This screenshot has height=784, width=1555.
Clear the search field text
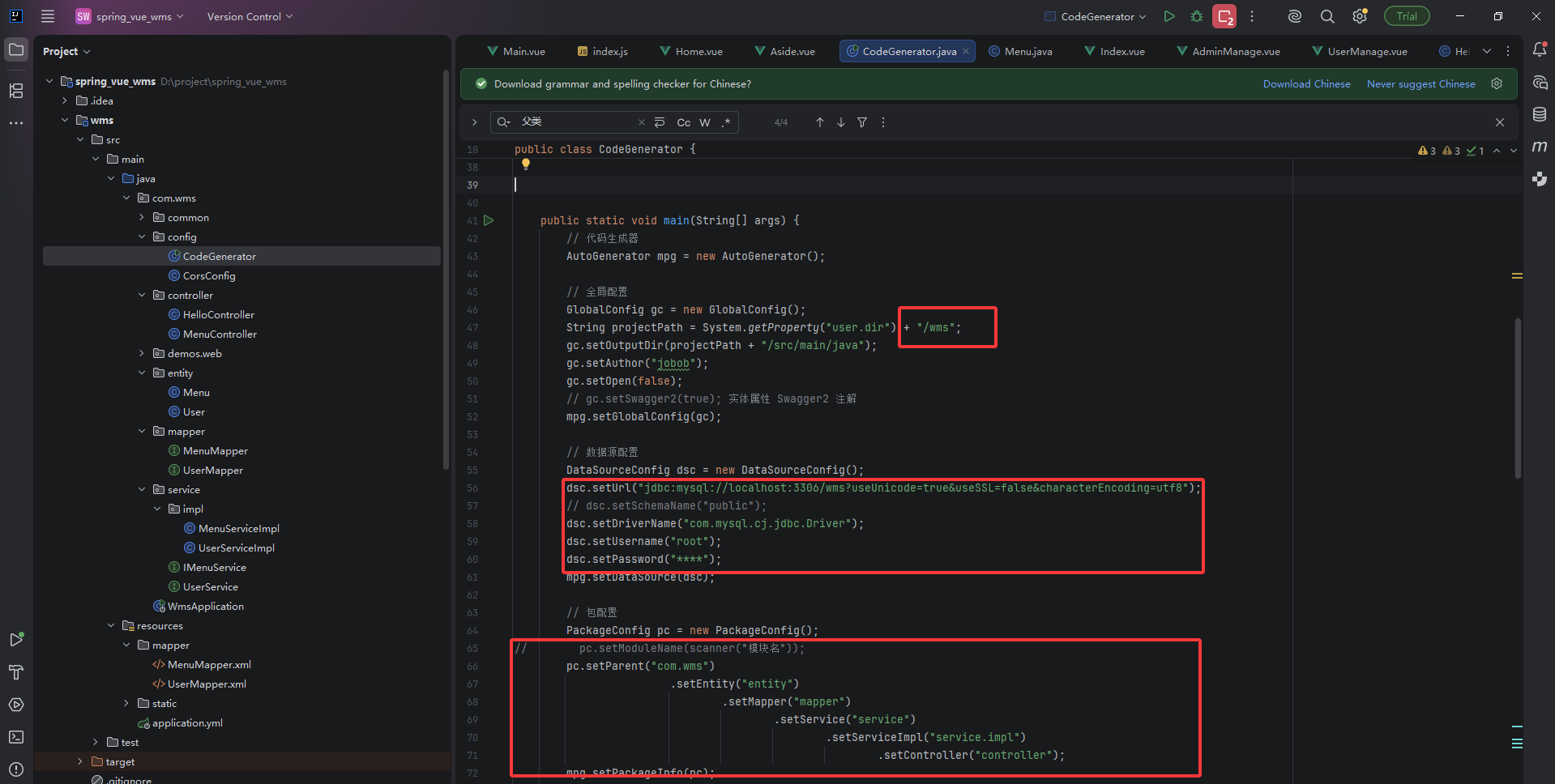[642, 122]
